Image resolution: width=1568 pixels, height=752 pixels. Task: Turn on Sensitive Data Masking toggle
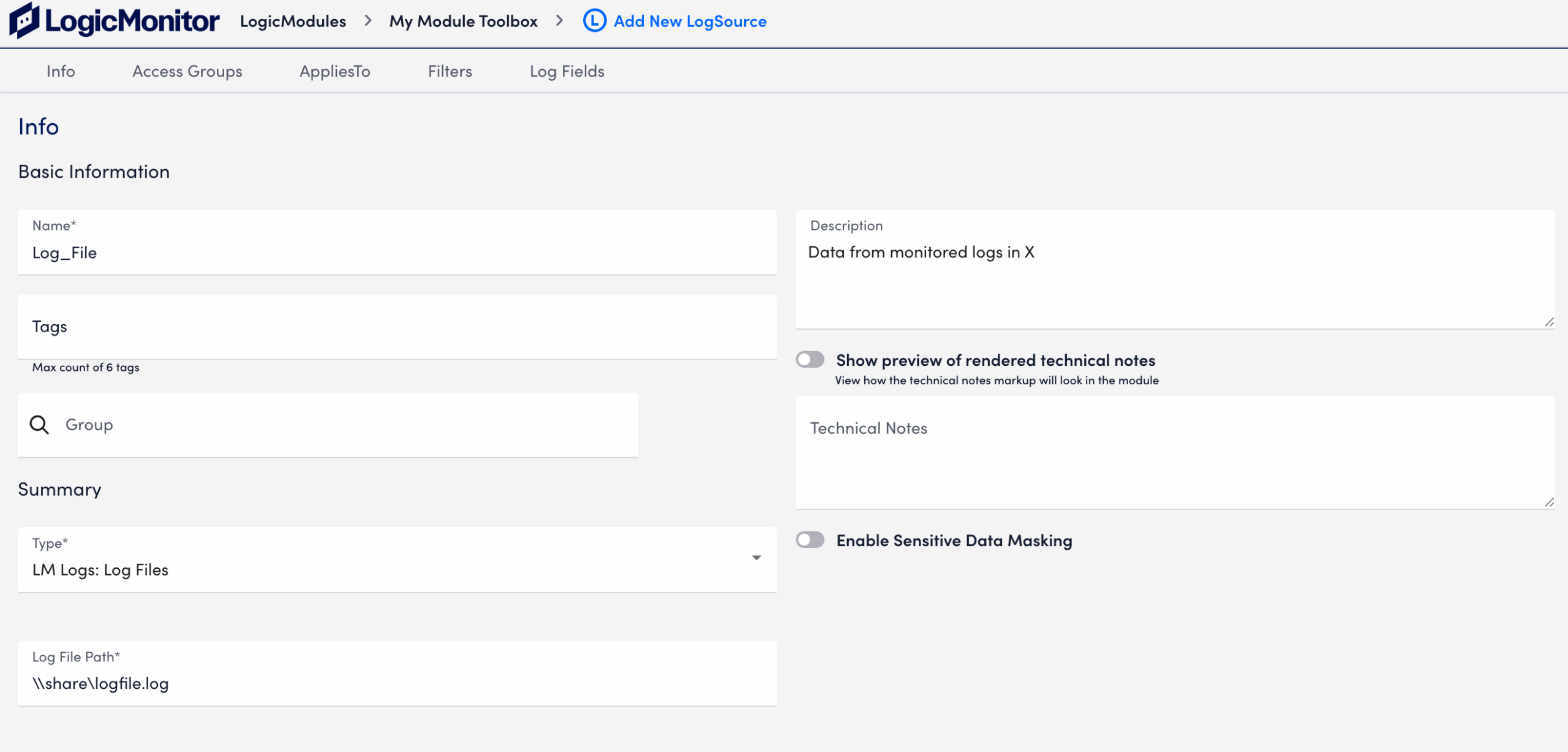point(810,540)
